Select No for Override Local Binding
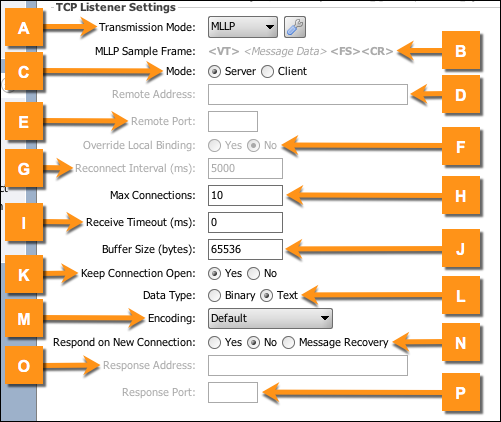 (x=253, y=146)
